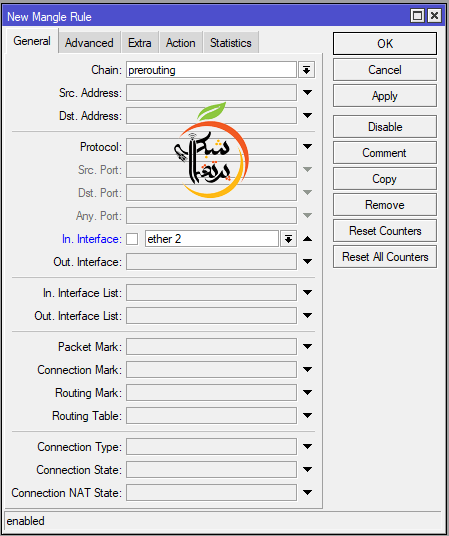Click the Reset All Counters button

click(x=385, y=257)
